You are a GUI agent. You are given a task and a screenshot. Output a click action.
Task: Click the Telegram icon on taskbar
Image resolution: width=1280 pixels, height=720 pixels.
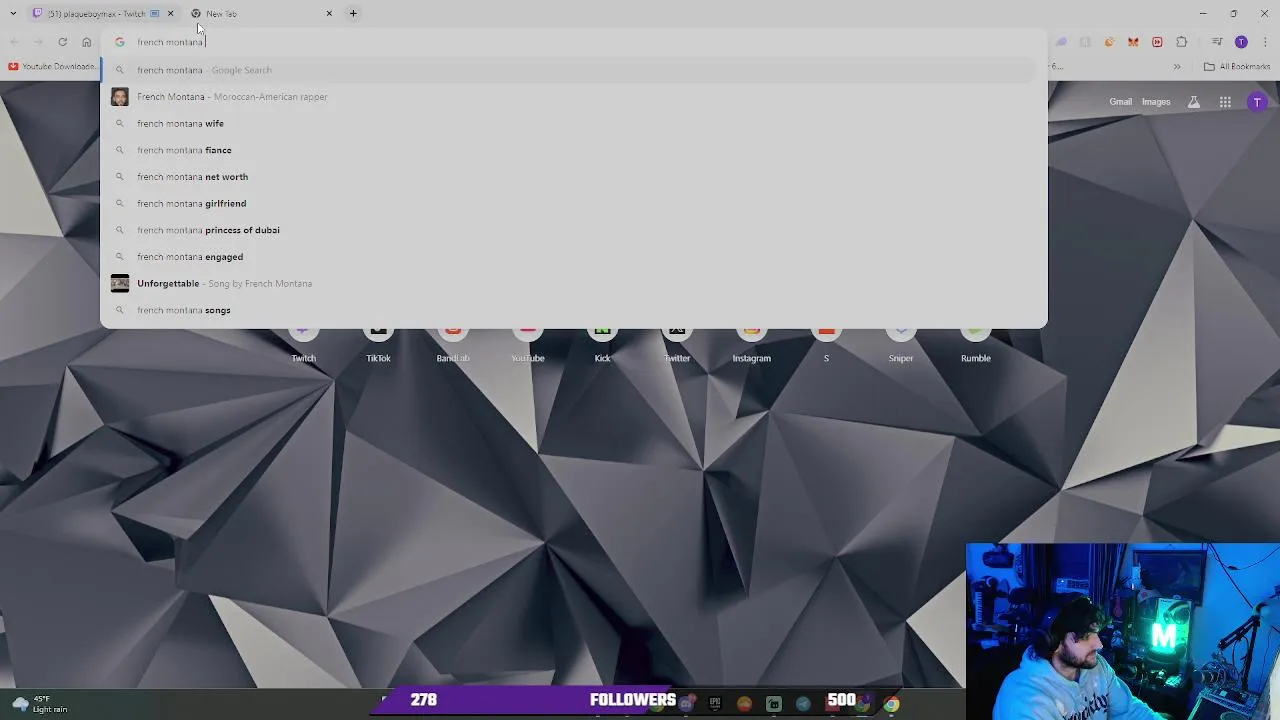[x=803, y=704]
